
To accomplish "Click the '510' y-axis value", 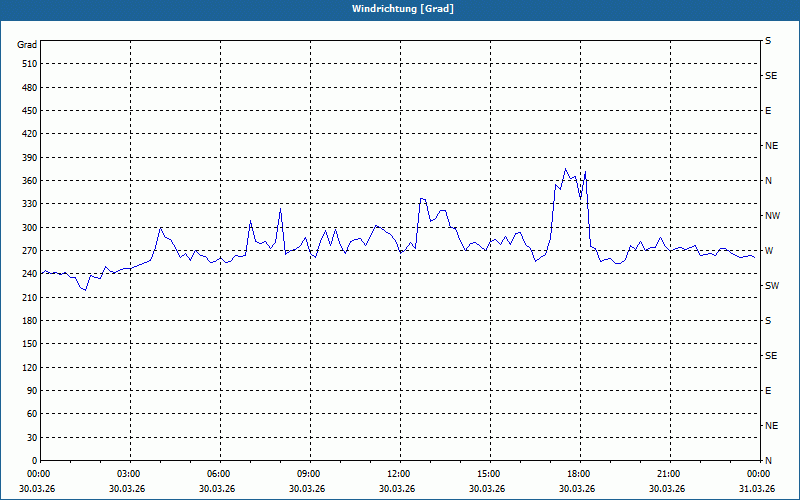I will (30, 64).
